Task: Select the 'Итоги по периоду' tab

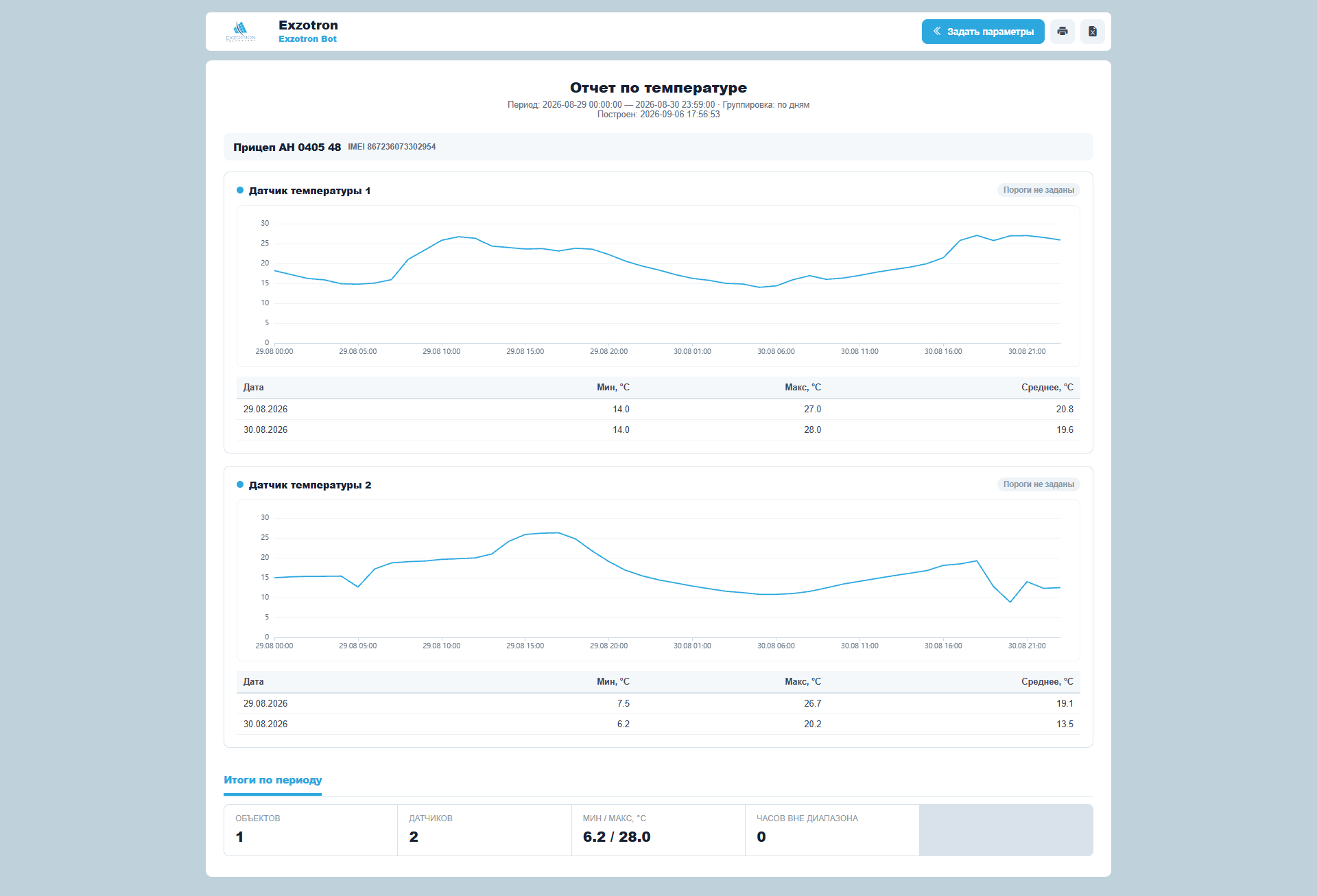Action: click(273, 780)
